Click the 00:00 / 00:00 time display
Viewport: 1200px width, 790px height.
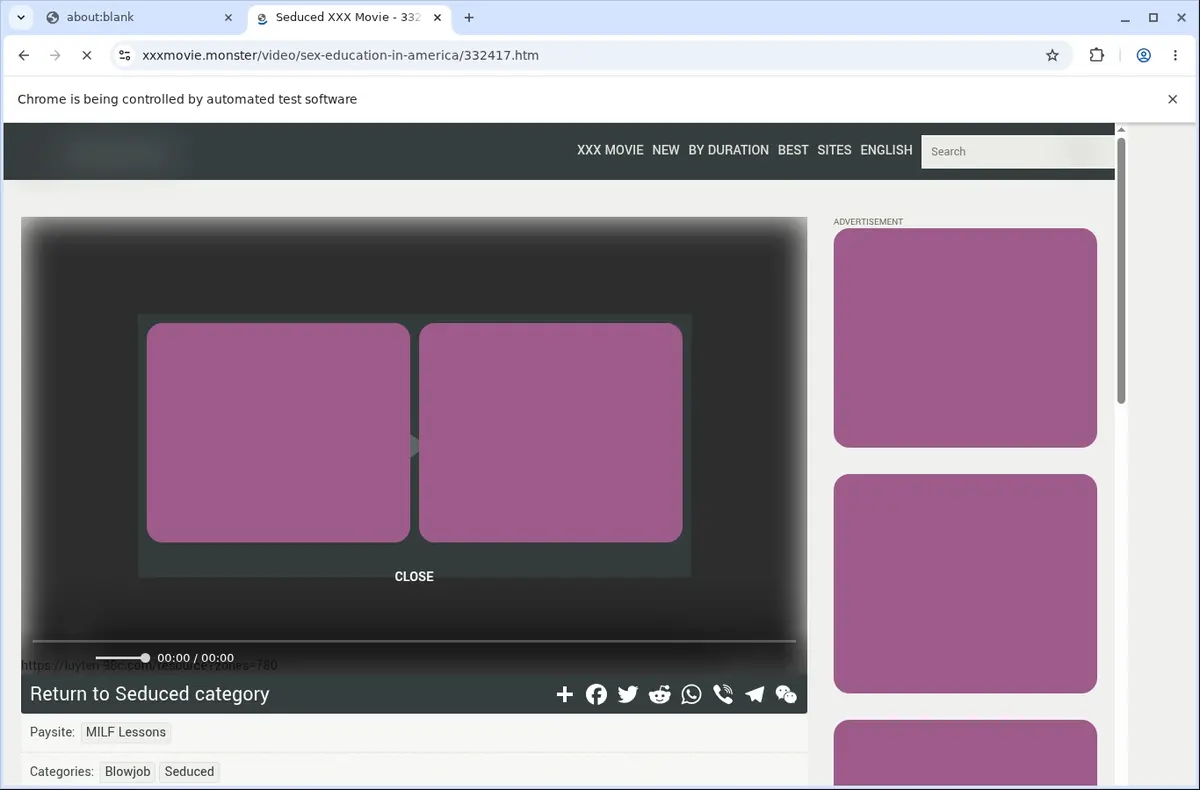(x=196, y=658)
